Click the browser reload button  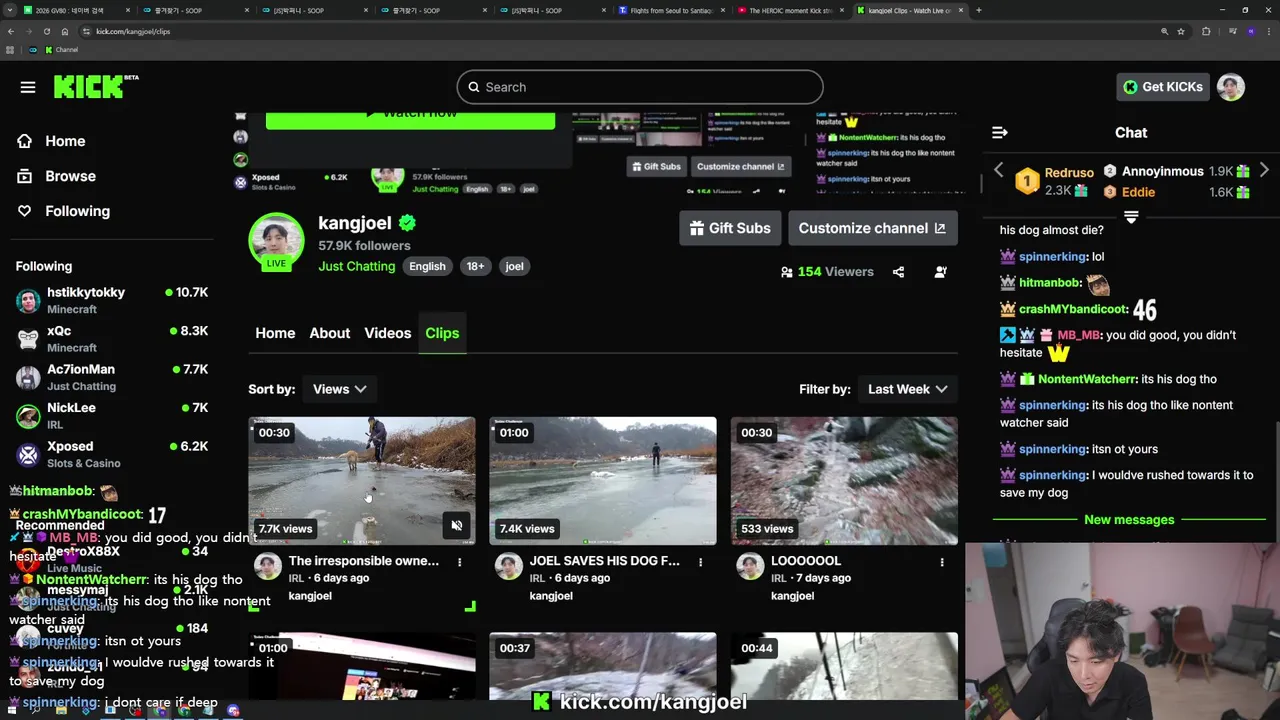coord(46,31)
